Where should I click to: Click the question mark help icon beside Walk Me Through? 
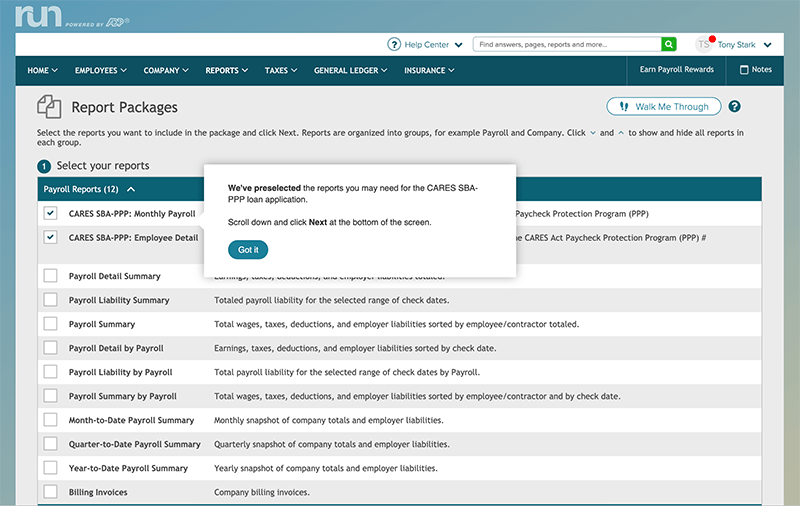734,107
